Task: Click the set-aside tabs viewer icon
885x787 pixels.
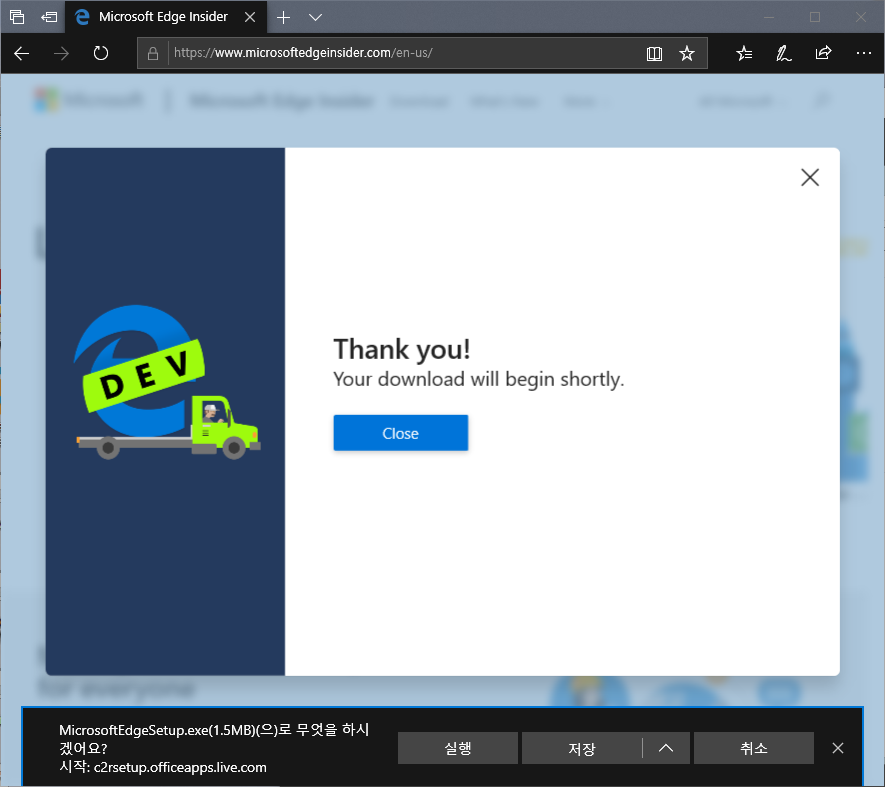Action: 17,17
